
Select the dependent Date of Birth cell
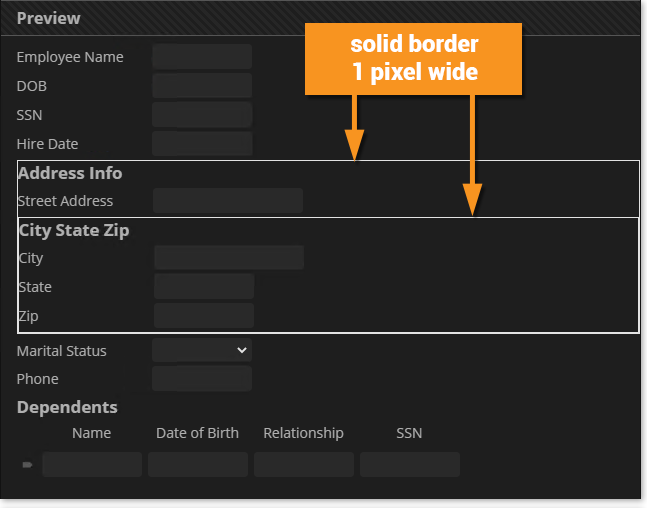pyautogui.click(x=198, y=465)
